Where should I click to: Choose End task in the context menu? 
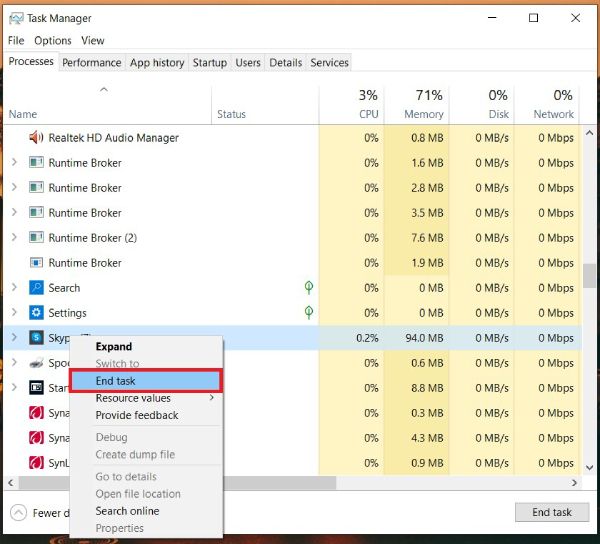(x=146, y=381)
